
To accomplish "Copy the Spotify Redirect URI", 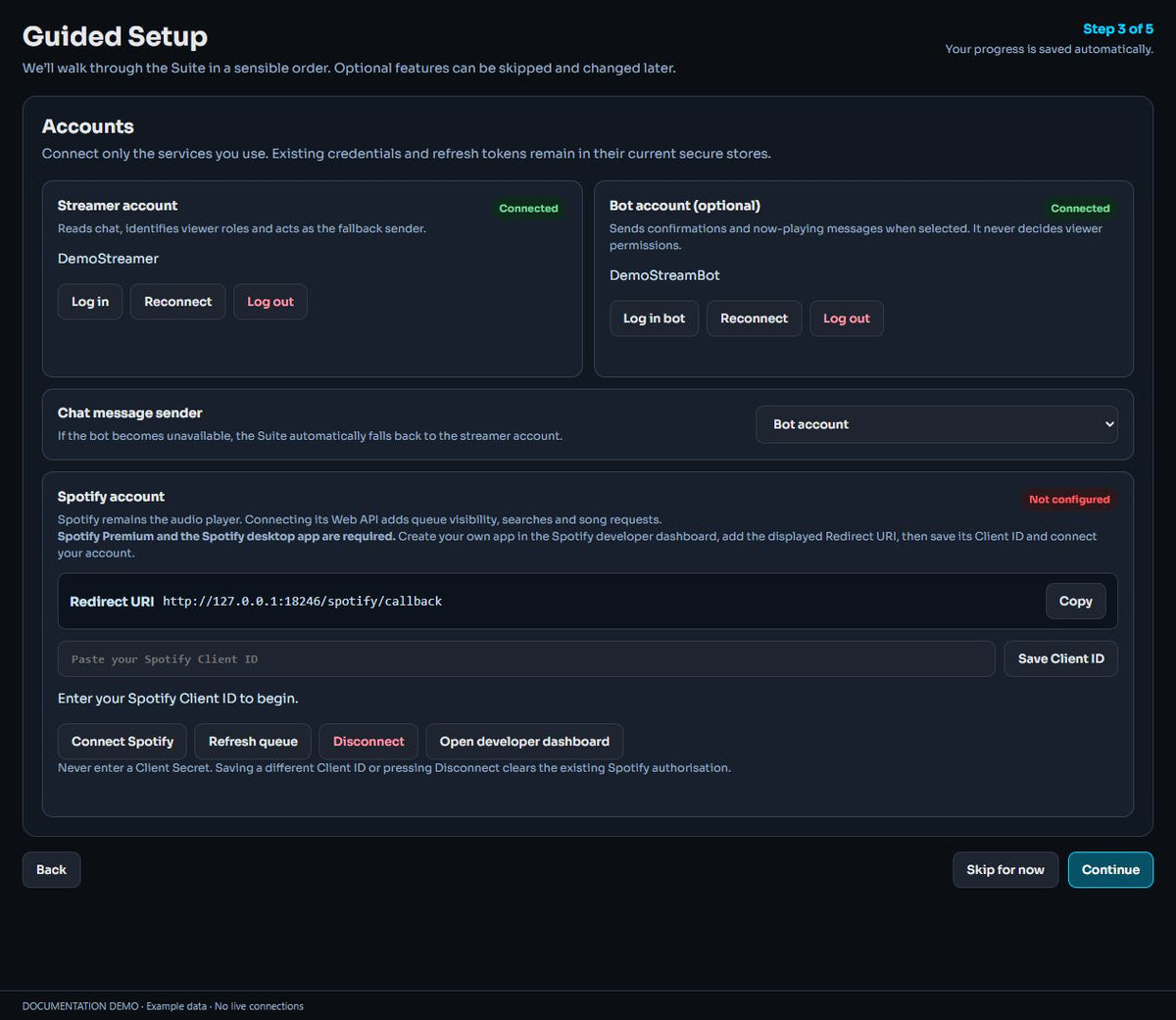I will pos(1075,602).
